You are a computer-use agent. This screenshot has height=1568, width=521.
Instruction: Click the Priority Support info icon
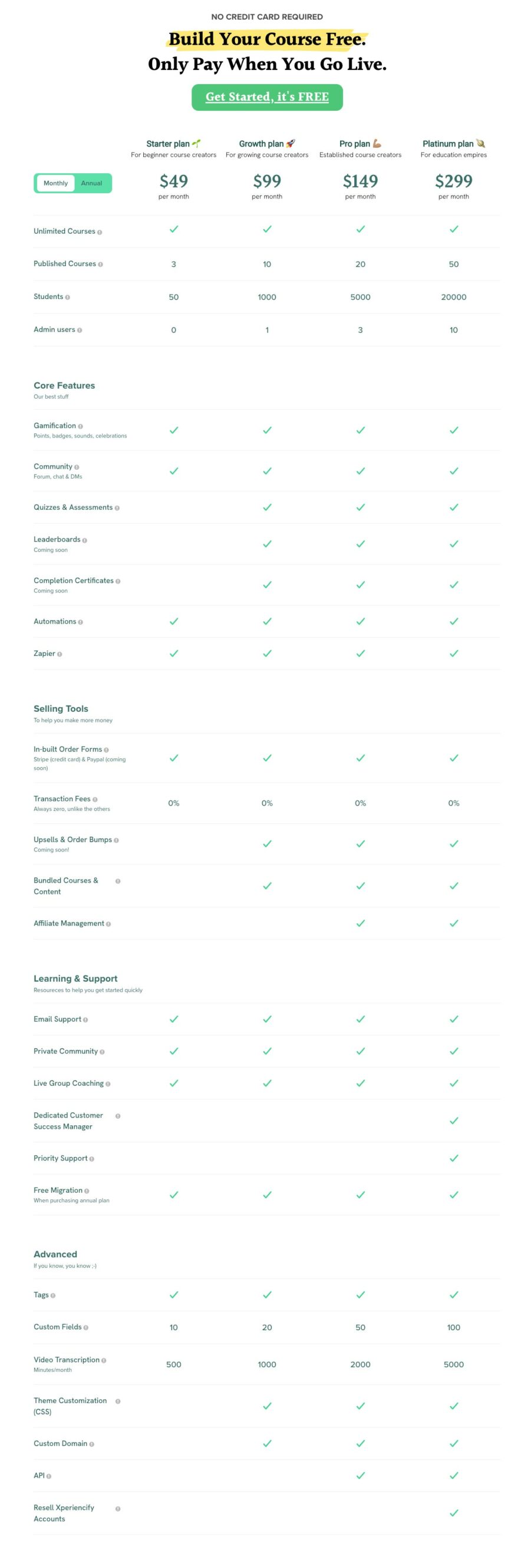point(92,1158)
